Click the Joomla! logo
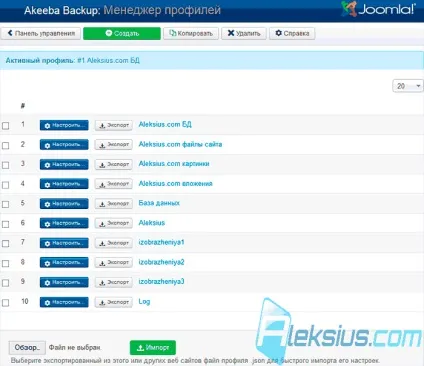The width and height of the screenshot is (424, 366). 378,9
